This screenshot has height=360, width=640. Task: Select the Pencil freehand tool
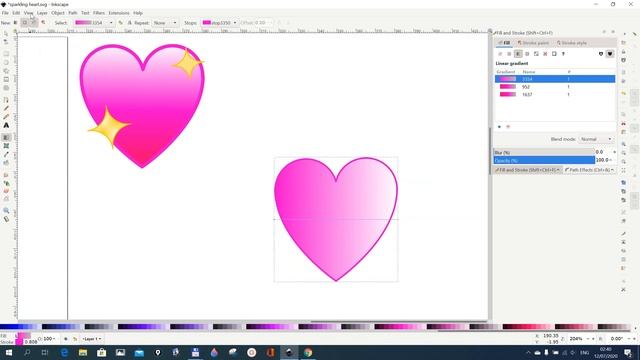(6, 109)
